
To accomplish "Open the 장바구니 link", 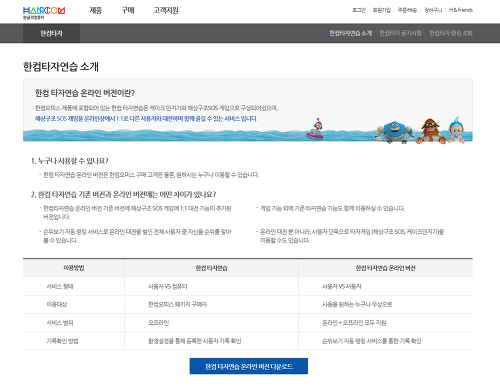I will 433,10.
